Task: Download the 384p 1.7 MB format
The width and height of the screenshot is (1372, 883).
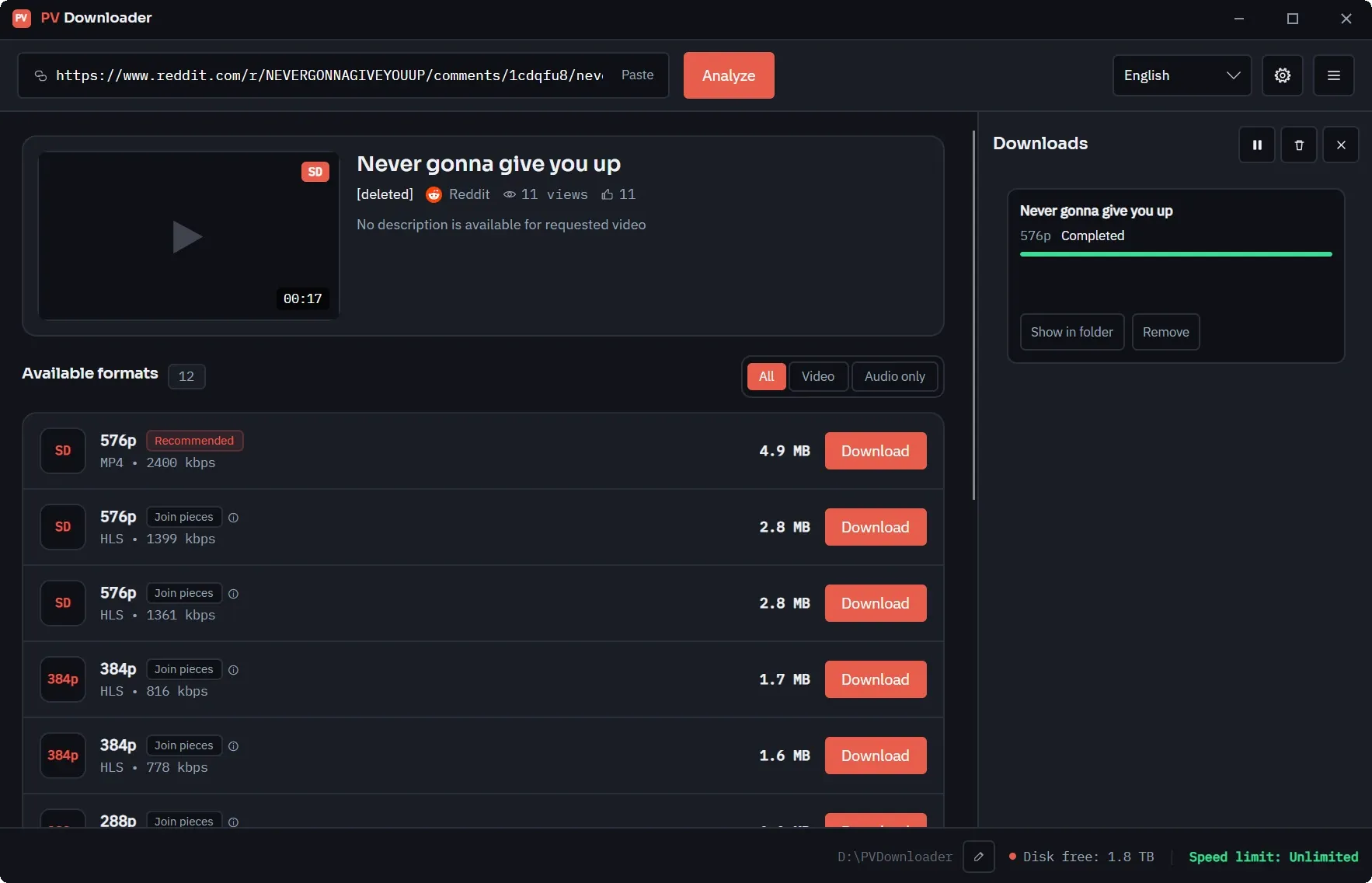Action: tap(876, 679)
